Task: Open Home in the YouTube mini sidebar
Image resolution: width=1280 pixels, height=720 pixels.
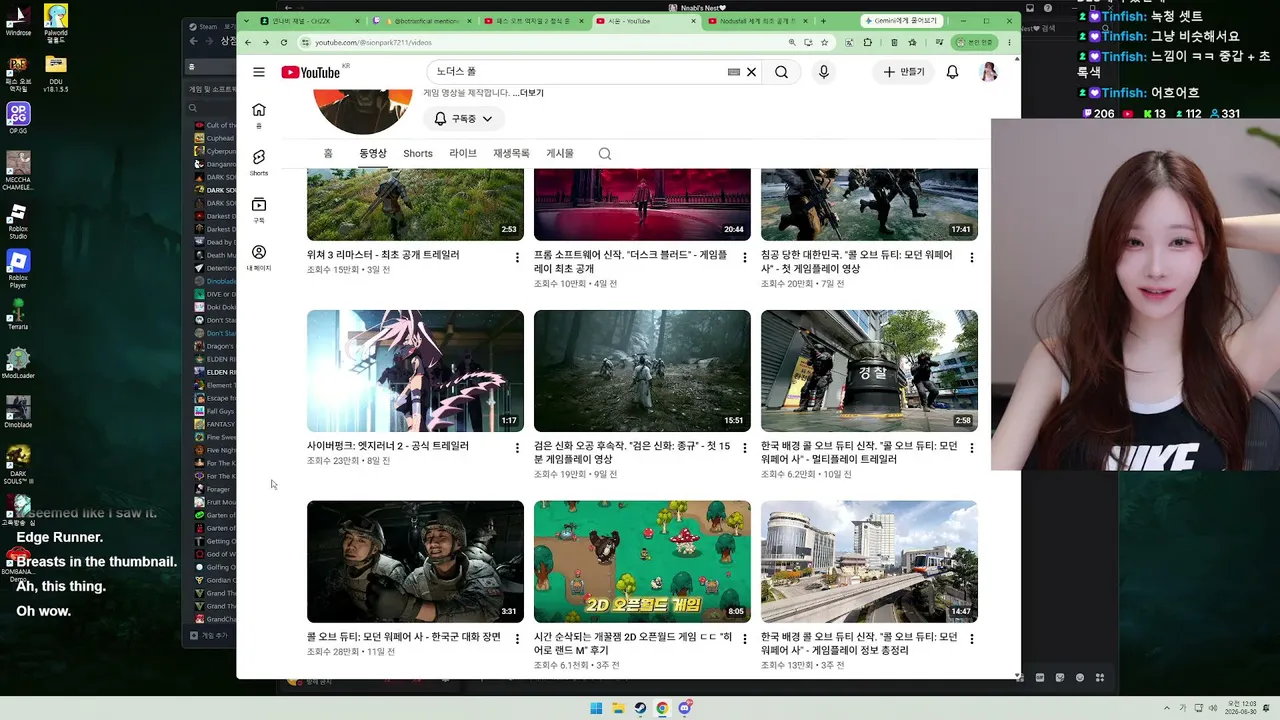Action: point(259,115)
